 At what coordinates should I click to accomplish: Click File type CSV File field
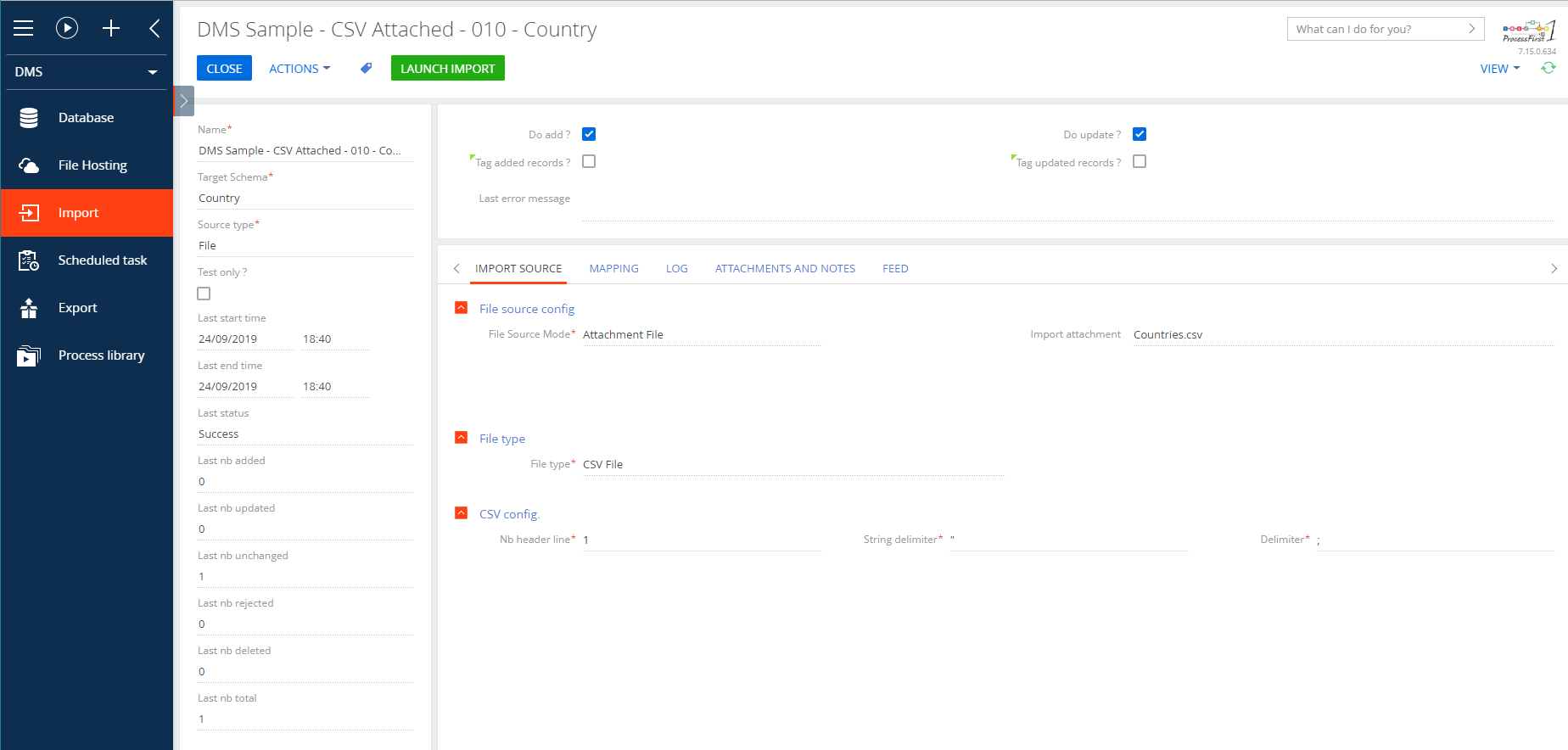tap(792, 465)
